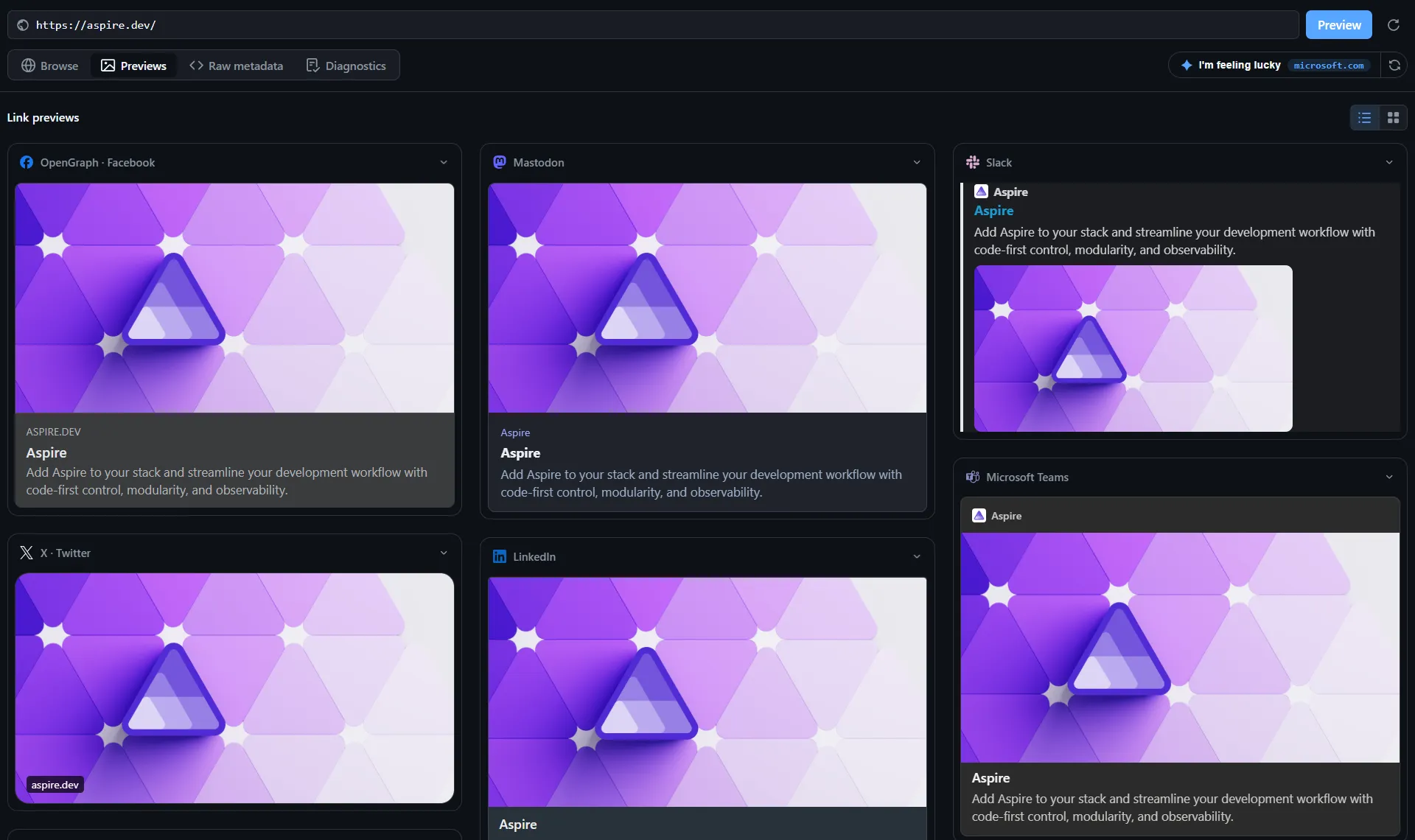Click the Mastodon logo icon
The width and height of the screenshot is (1415, 840).
[500, 162]
